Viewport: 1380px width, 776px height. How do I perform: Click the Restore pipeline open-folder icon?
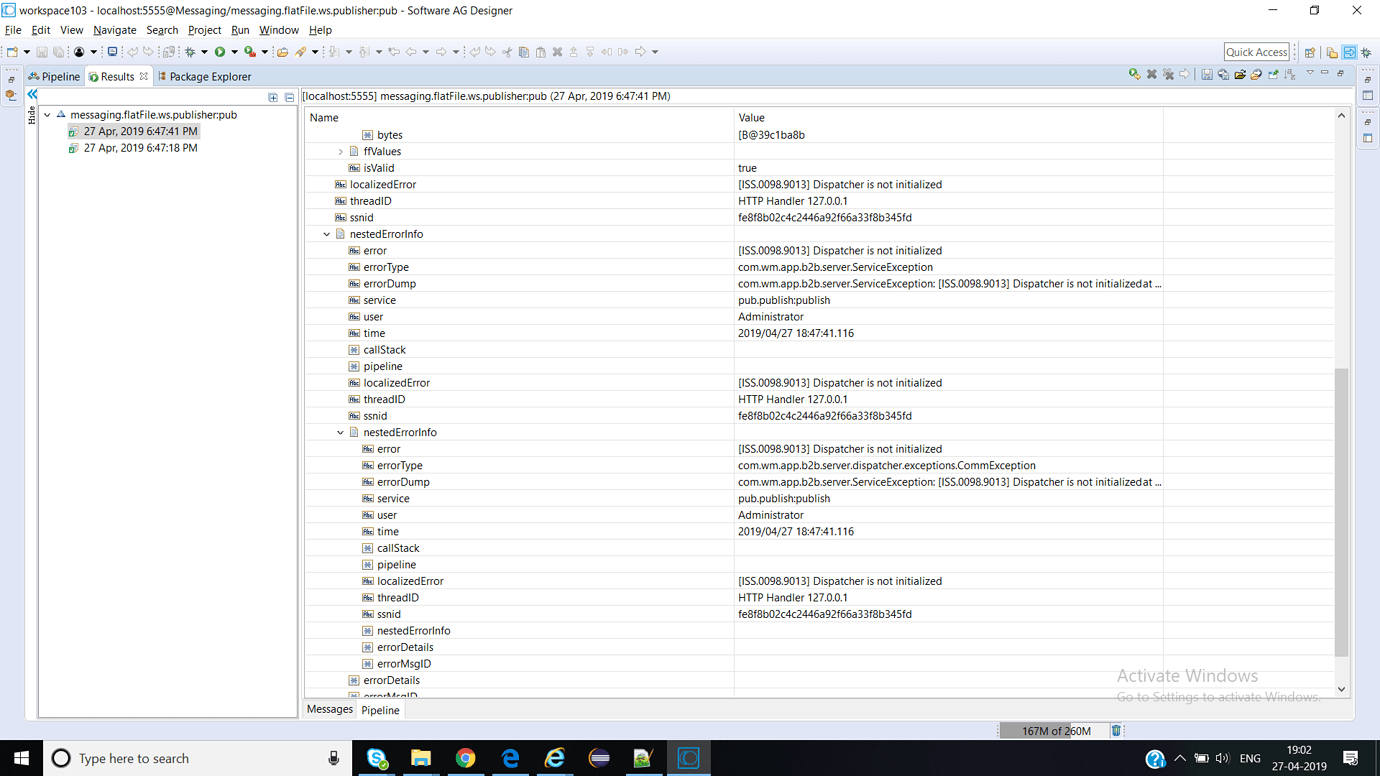[x=1240, y=74]
